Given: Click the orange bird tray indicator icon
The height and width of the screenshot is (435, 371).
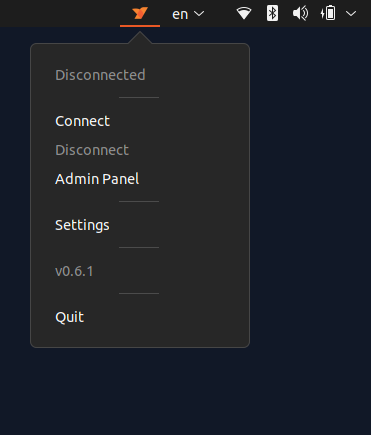Looking at the screenshot, I should 140,13.
